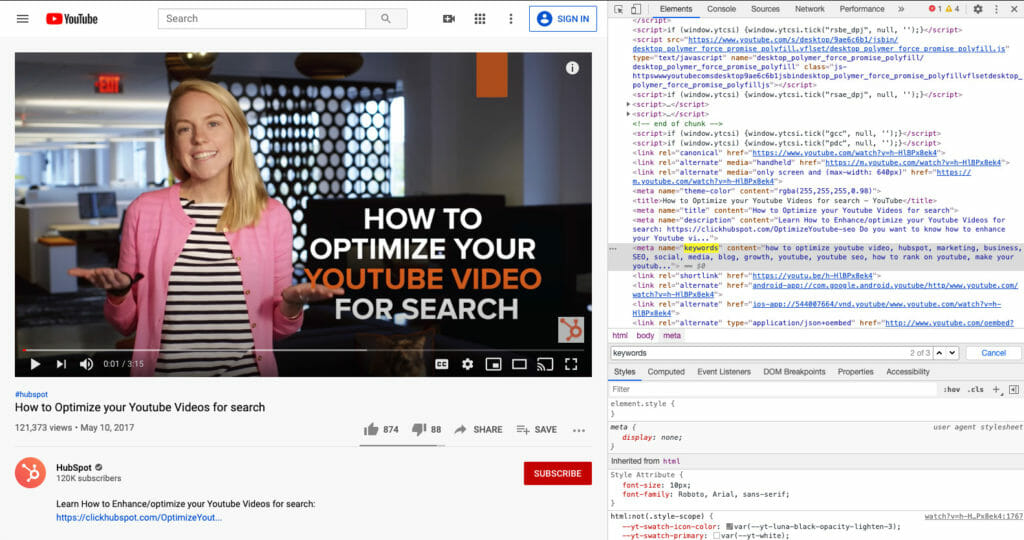
Task: Click the search magnifier button
Action: click(386, 19)
